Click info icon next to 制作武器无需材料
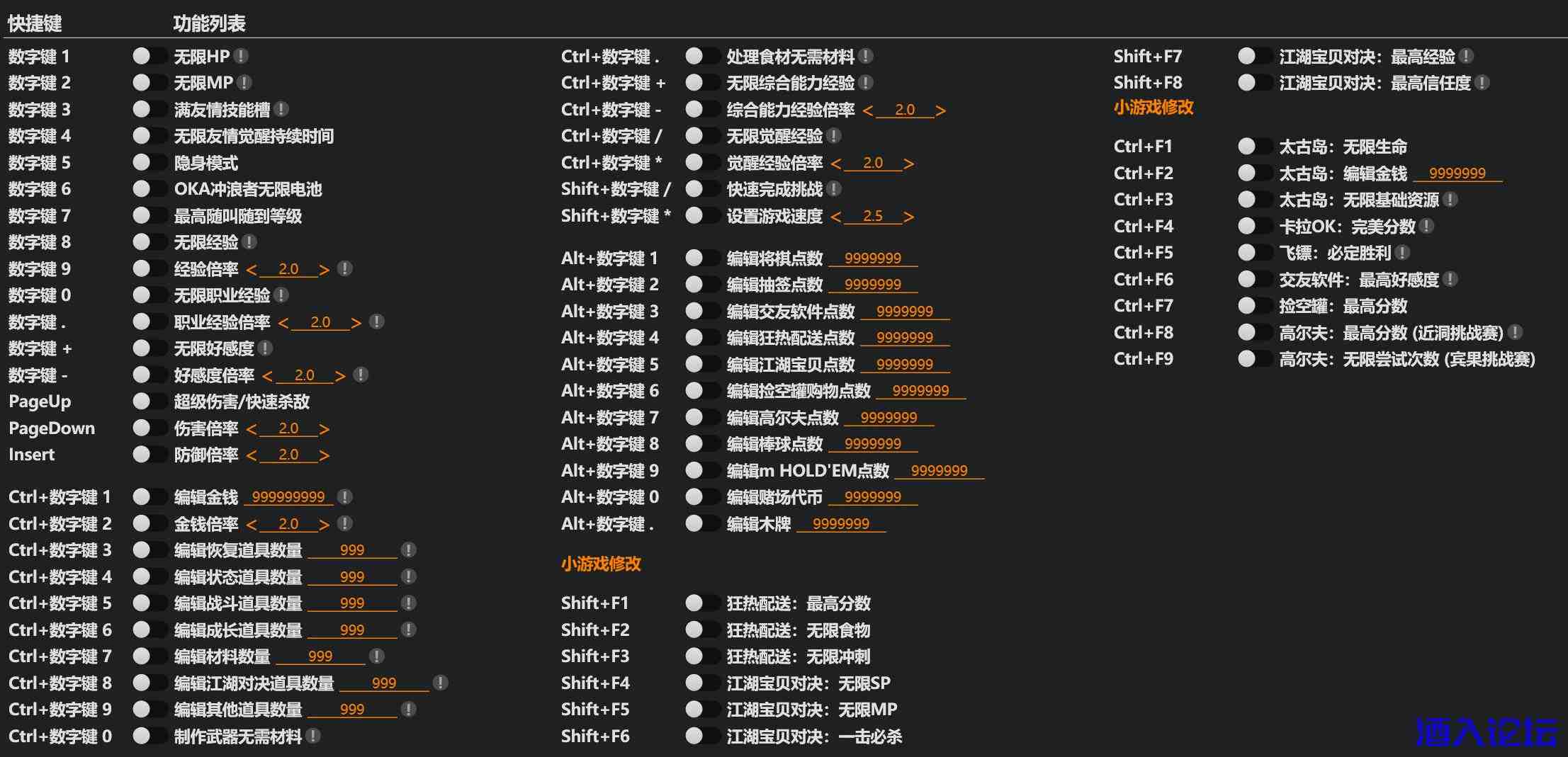Screen dimensions: 1568x757 [313, 736]
